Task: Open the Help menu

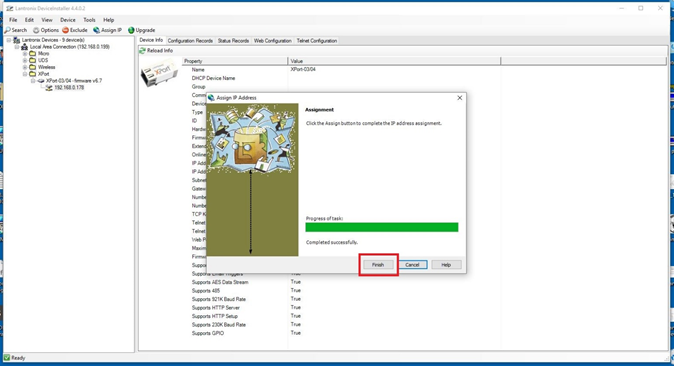Action: click(109, 20)
